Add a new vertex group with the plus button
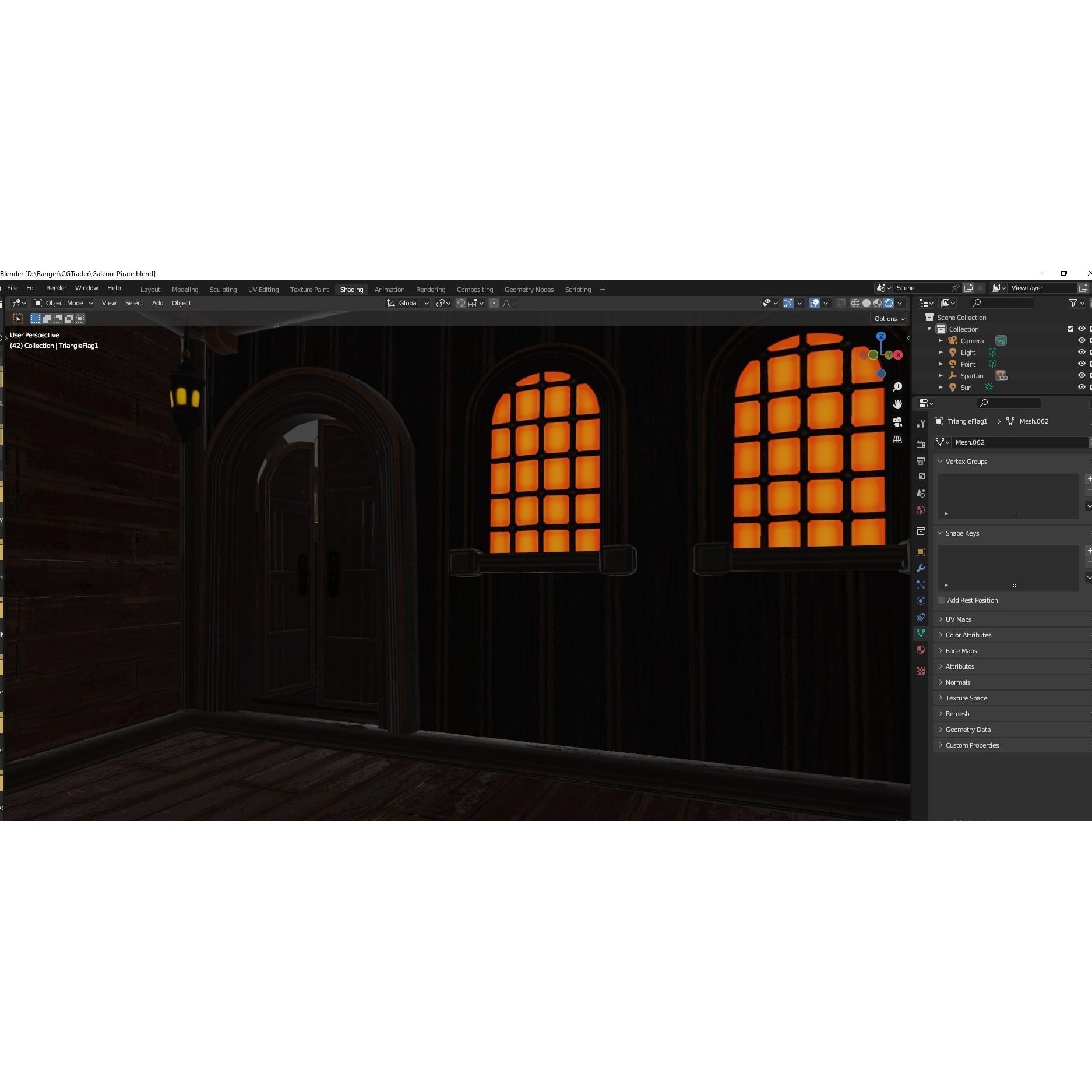Viewport: 1092px width, 1092px height. tap(1089, 478)
